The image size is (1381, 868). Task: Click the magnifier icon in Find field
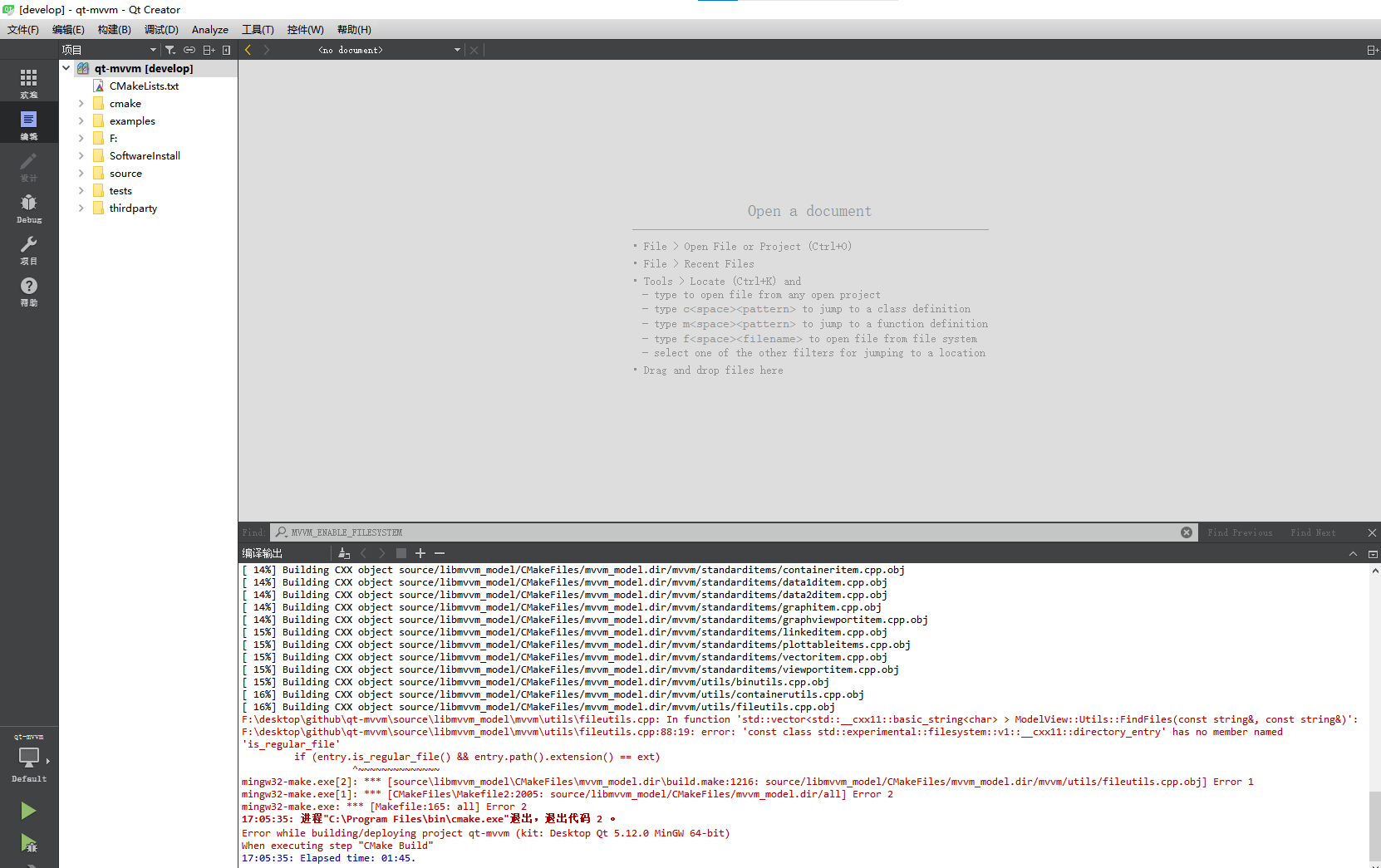tap(282, 532)
